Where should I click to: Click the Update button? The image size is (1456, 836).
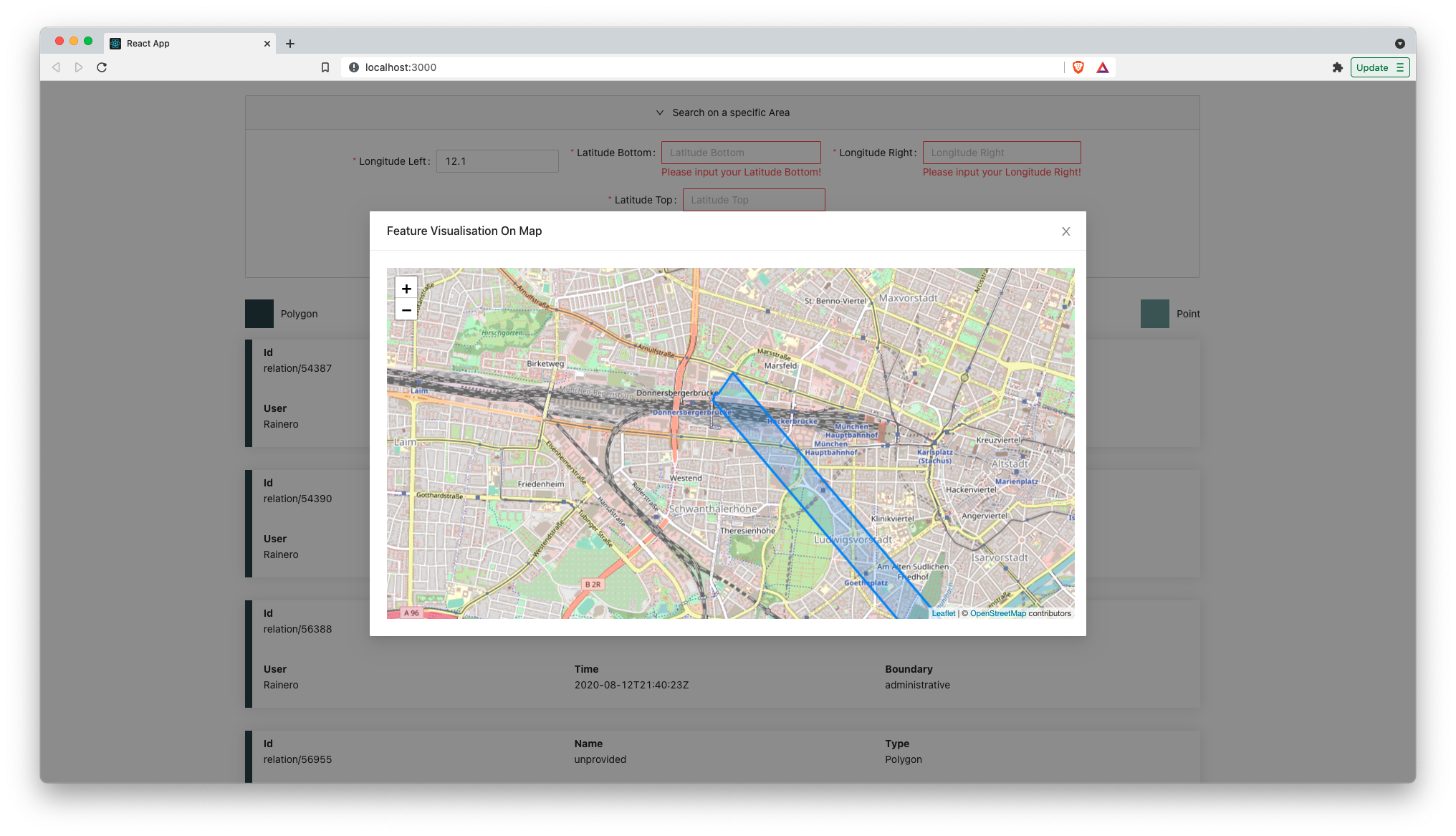coord(1372,67)
